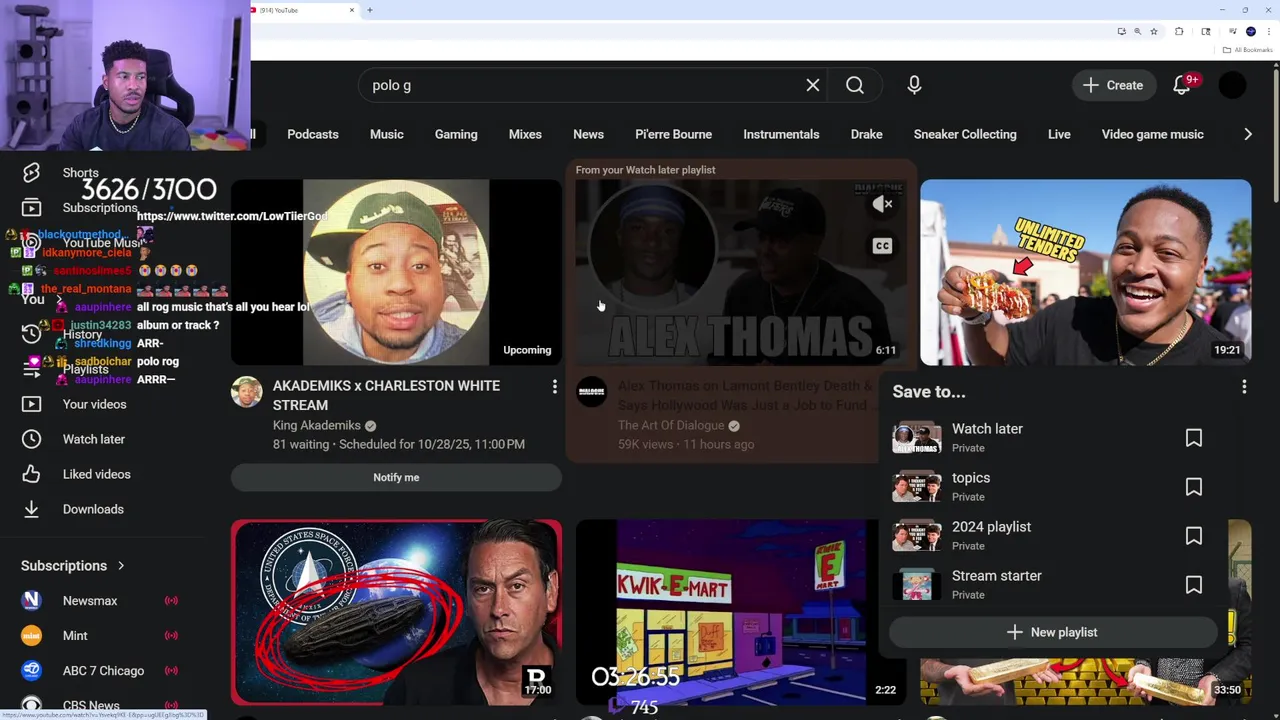This screenshot has width=1280, height=720.
Task: Open a new browser tab with plus
Action: (370, 10)
